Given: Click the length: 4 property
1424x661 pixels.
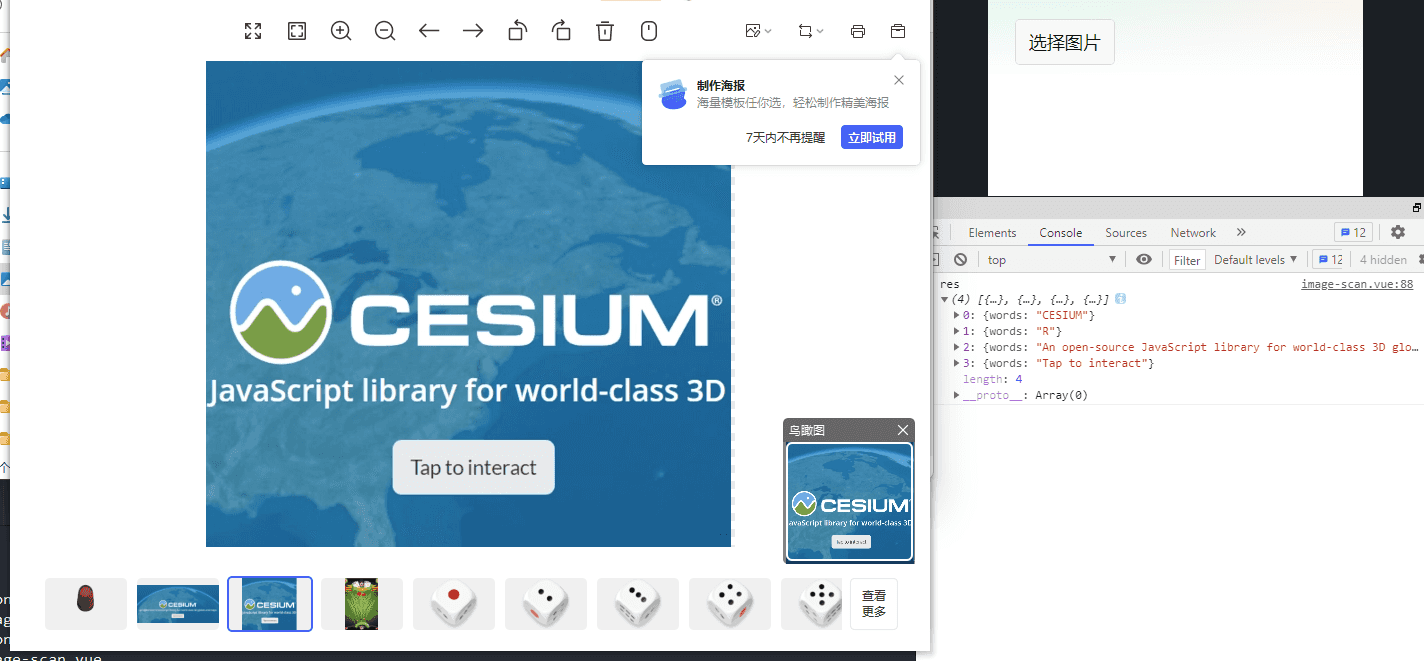Looking at the screenshot, I should [x=992, y=380].
